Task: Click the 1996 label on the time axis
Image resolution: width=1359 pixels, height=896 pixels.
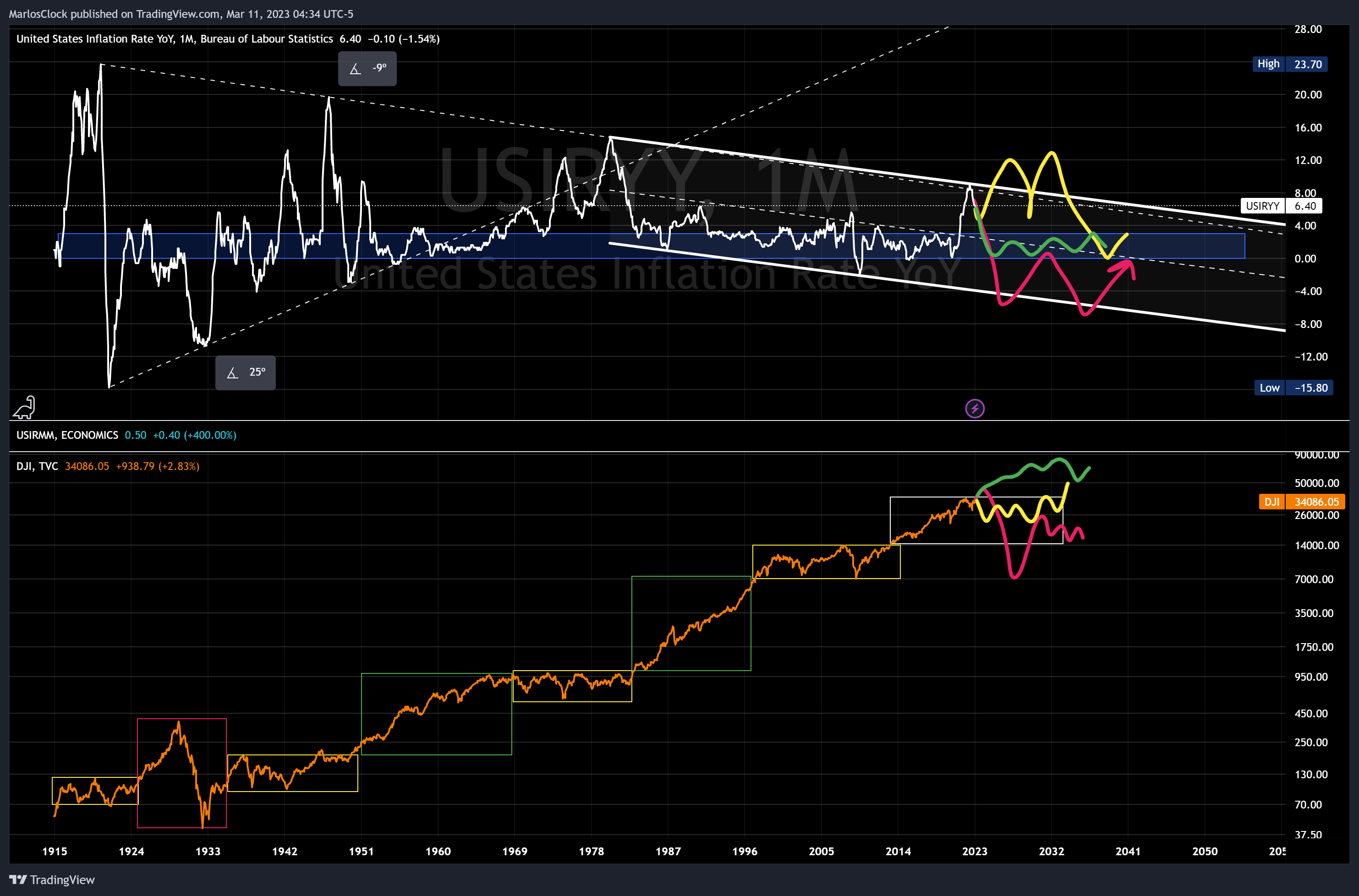Action: pos(745,852)
